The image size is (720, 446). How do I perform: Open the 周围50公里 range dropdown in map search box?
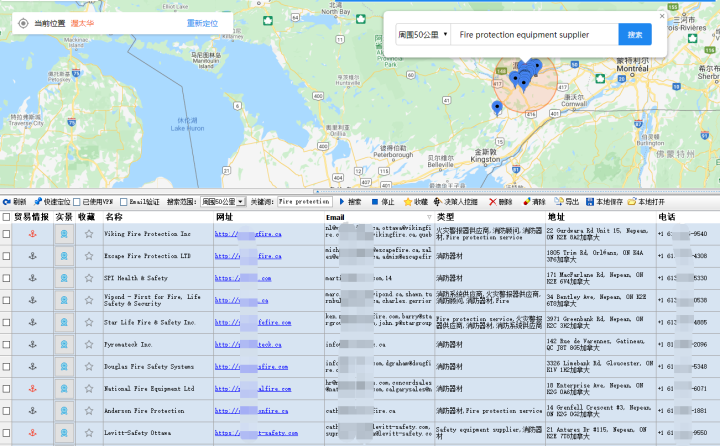point(423,34)
